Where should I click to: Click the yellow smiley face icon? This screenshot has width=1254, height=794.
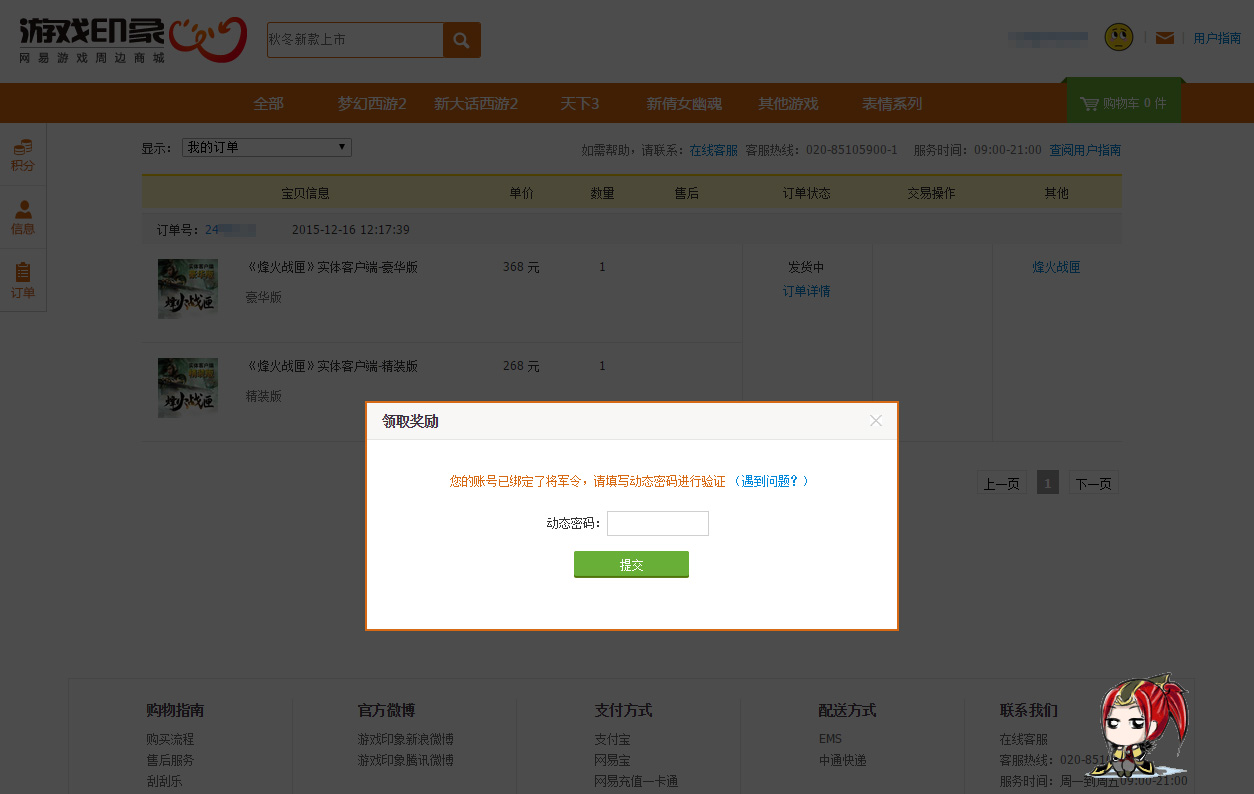click(1118, 38)
